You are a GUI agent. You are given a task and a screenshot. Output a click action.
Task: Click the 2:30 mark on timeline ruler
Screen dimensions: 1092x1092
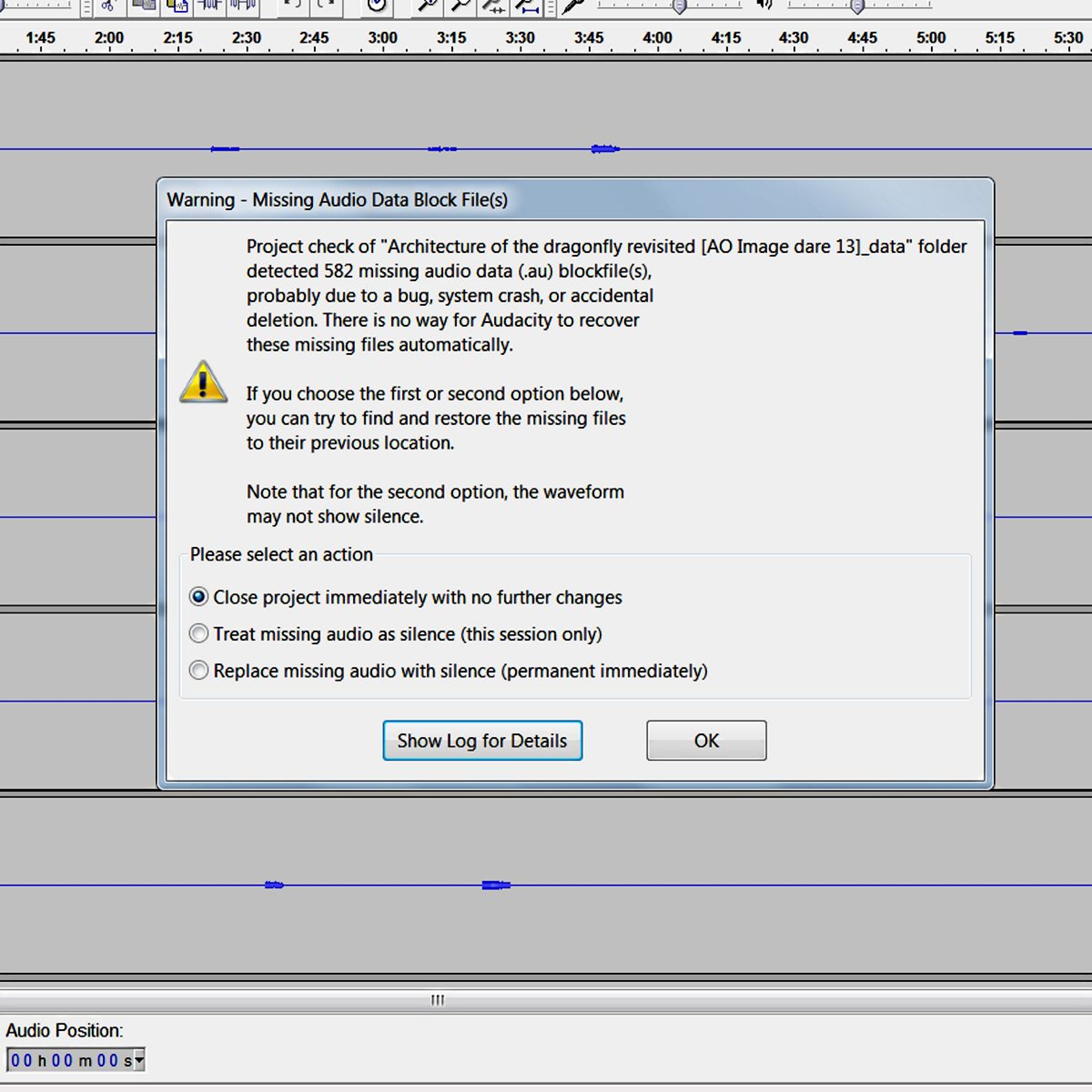(x=246, y=38)
